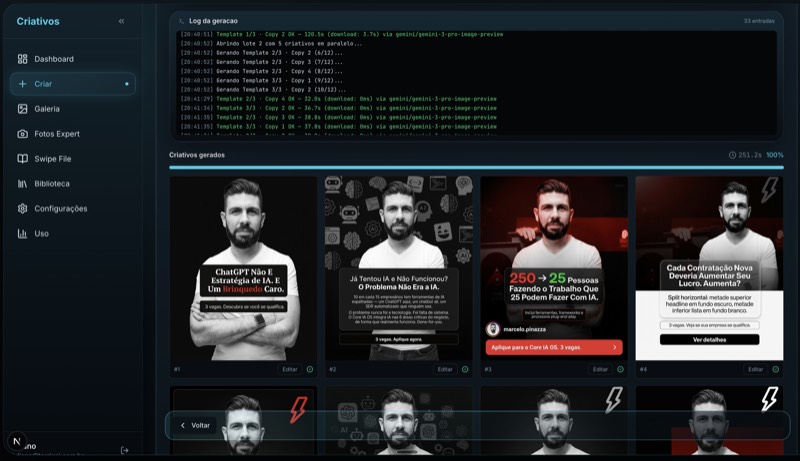Click the Fotos Expert camera icon

click(22, 134)
